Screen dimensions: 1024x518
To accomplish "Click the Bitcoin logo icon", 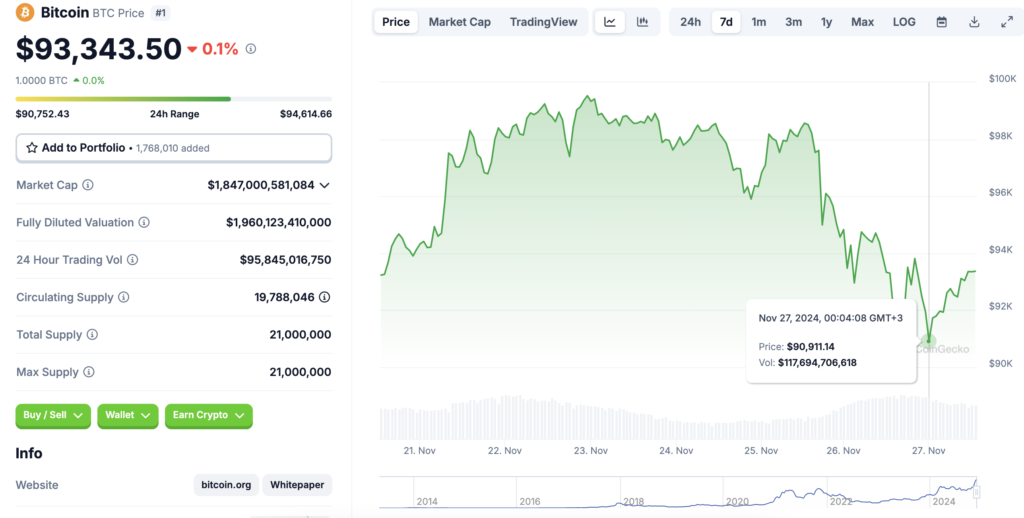I will click(25, 13).
